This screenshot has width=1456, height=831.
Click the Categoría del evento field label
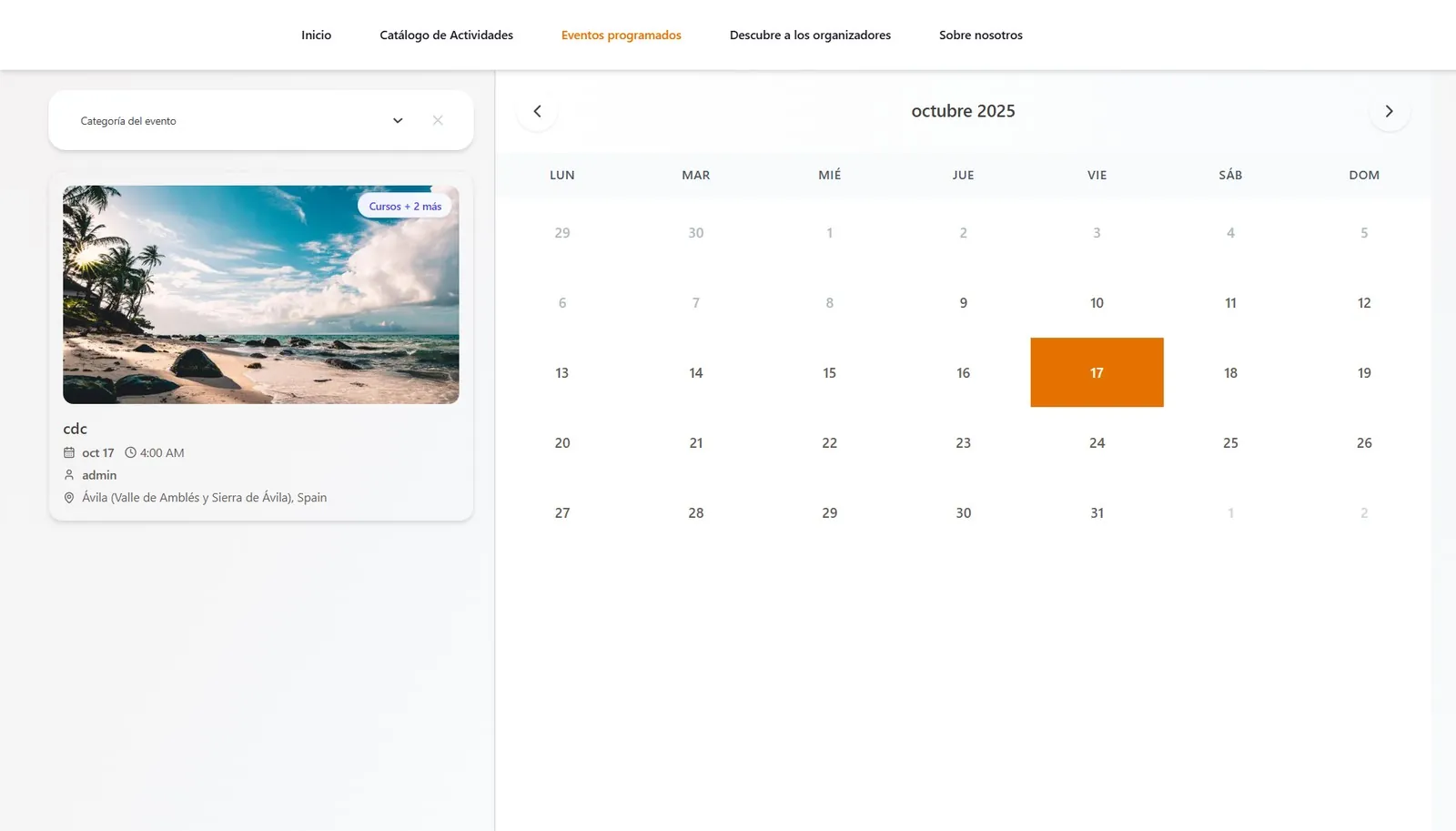128,121
